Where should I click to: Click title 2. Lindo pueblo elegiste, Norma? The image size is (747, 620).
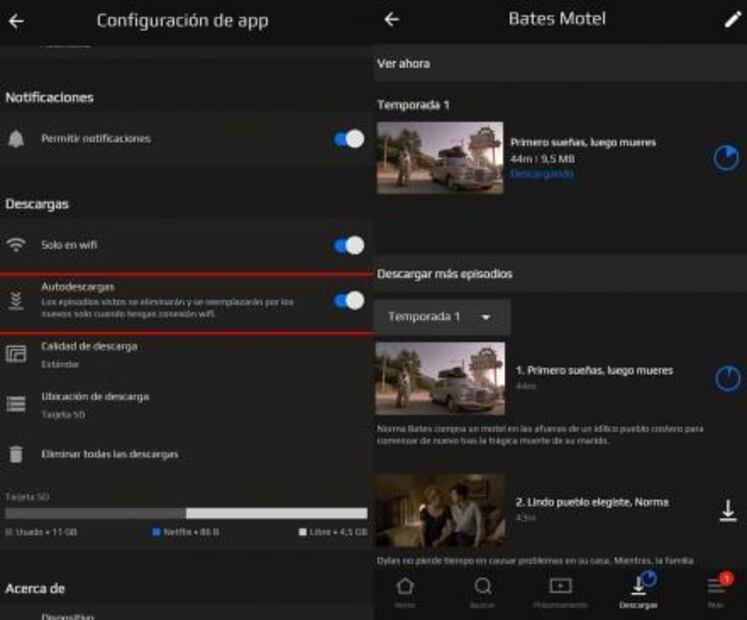pos(592,502)
